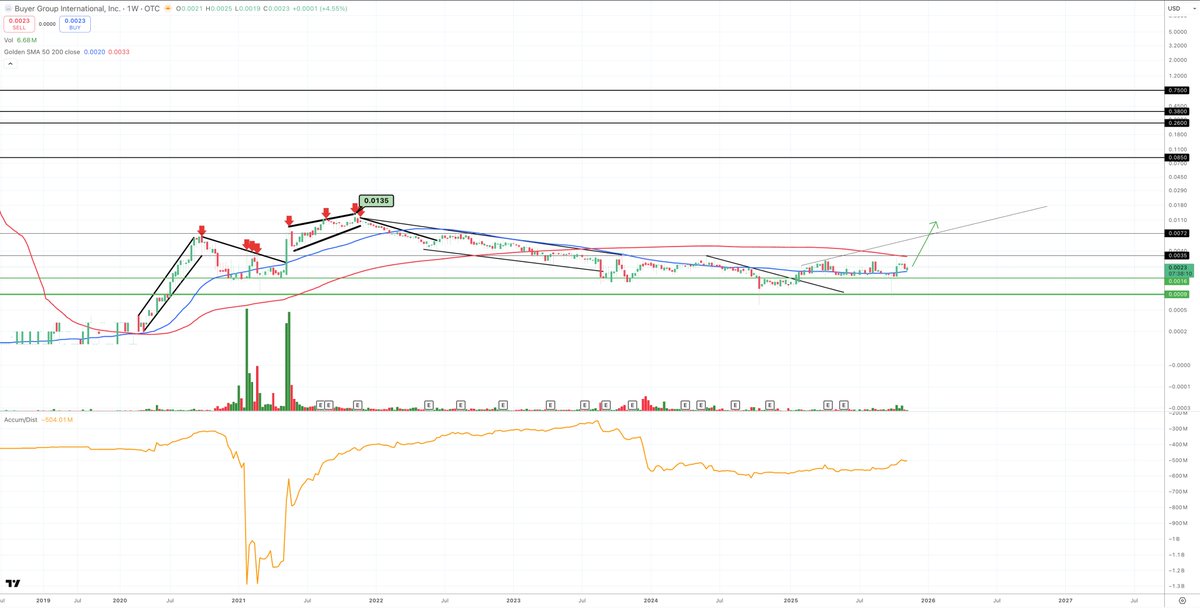The height and width of the screenshot is (608, 1200).
Task: Select the Vol indicator legend
Action: tap(18, 40)
